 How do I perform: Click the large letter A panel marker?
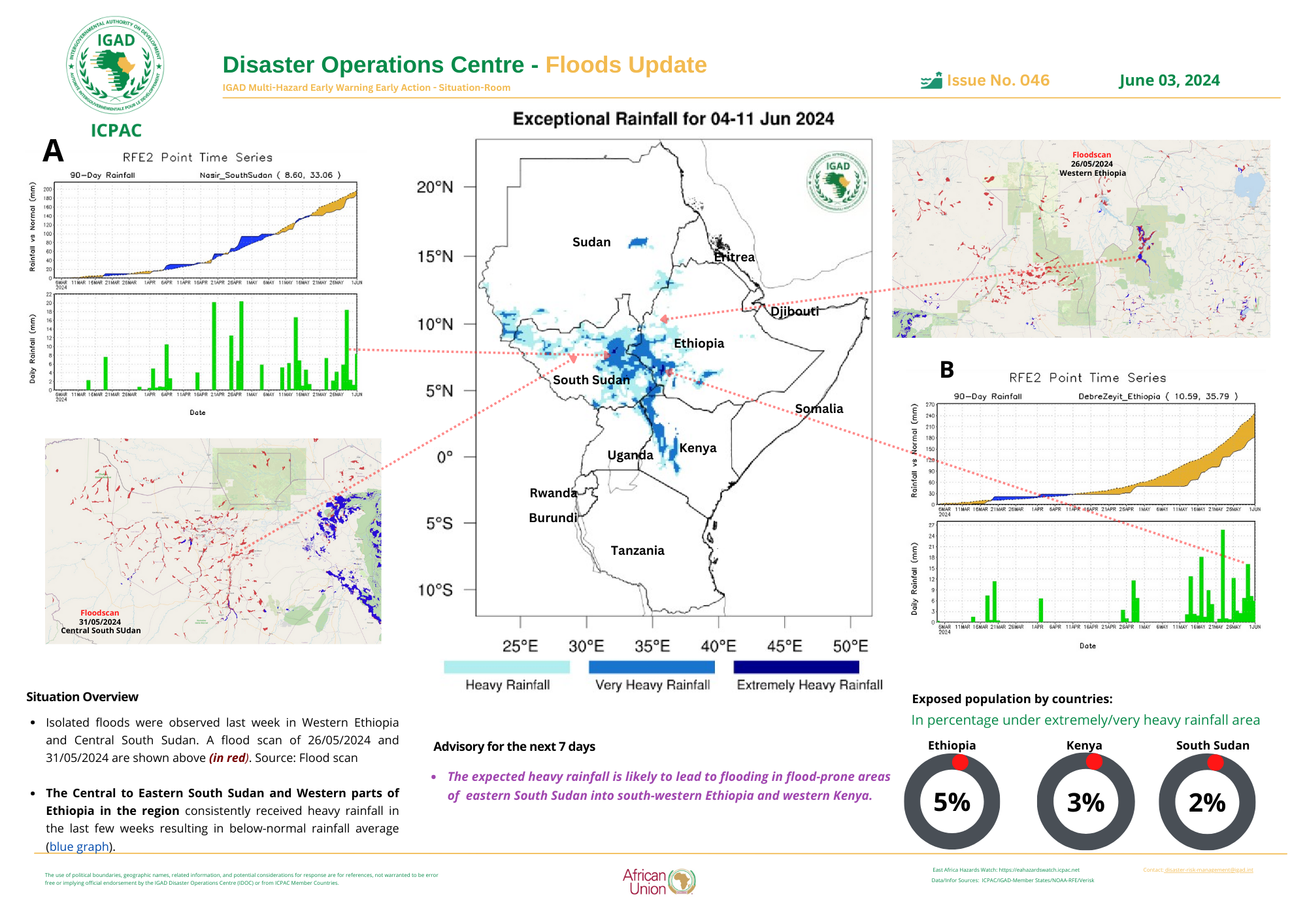pos(53,151)
